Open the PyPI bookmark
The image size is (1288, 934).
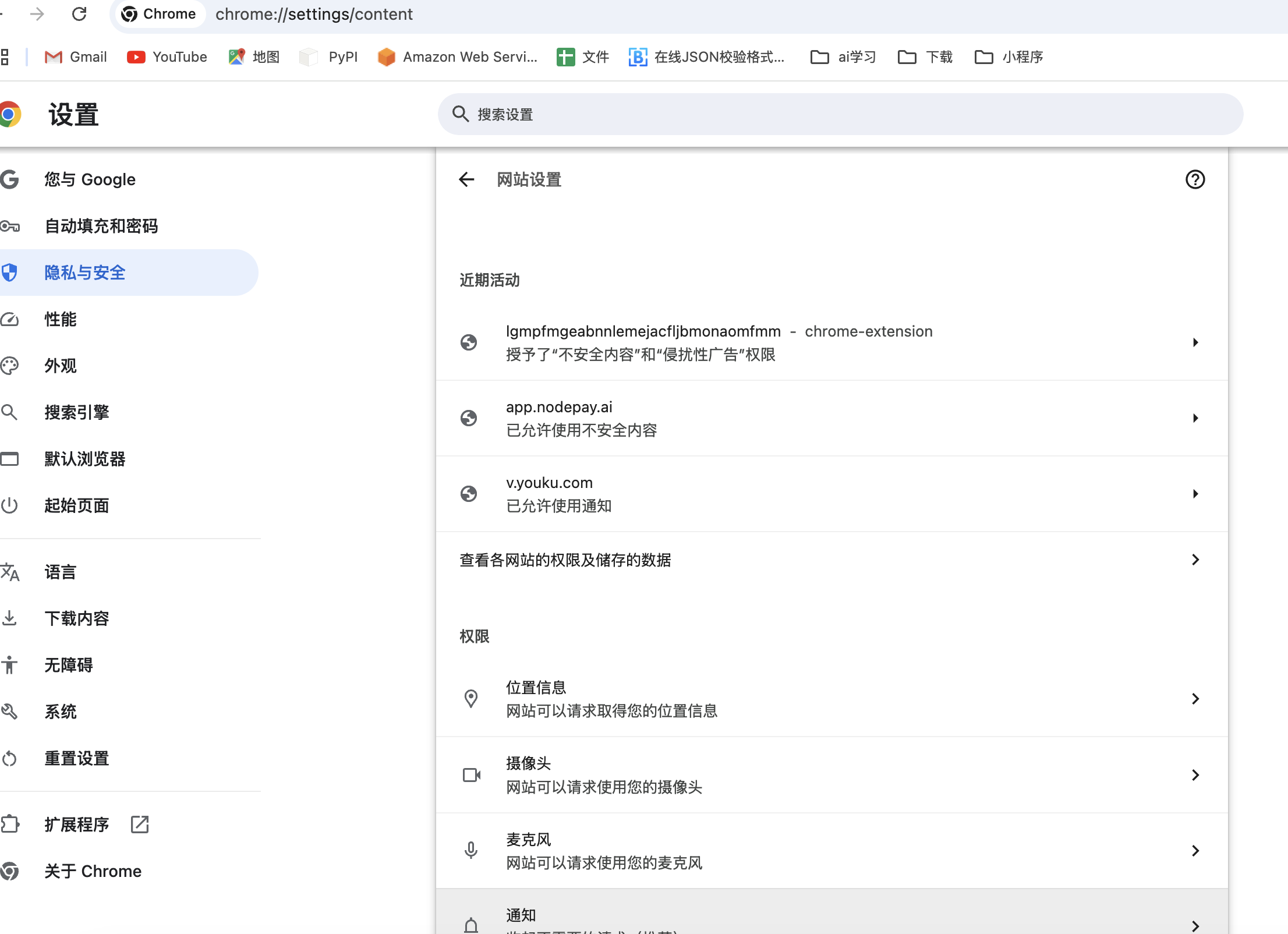(x=329, y=56)
